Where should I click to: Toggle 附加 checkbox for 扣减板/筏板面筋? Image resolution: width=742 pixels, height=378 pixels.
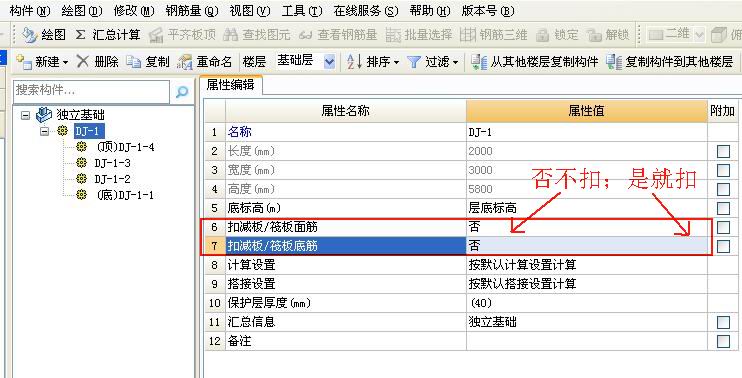723,228
